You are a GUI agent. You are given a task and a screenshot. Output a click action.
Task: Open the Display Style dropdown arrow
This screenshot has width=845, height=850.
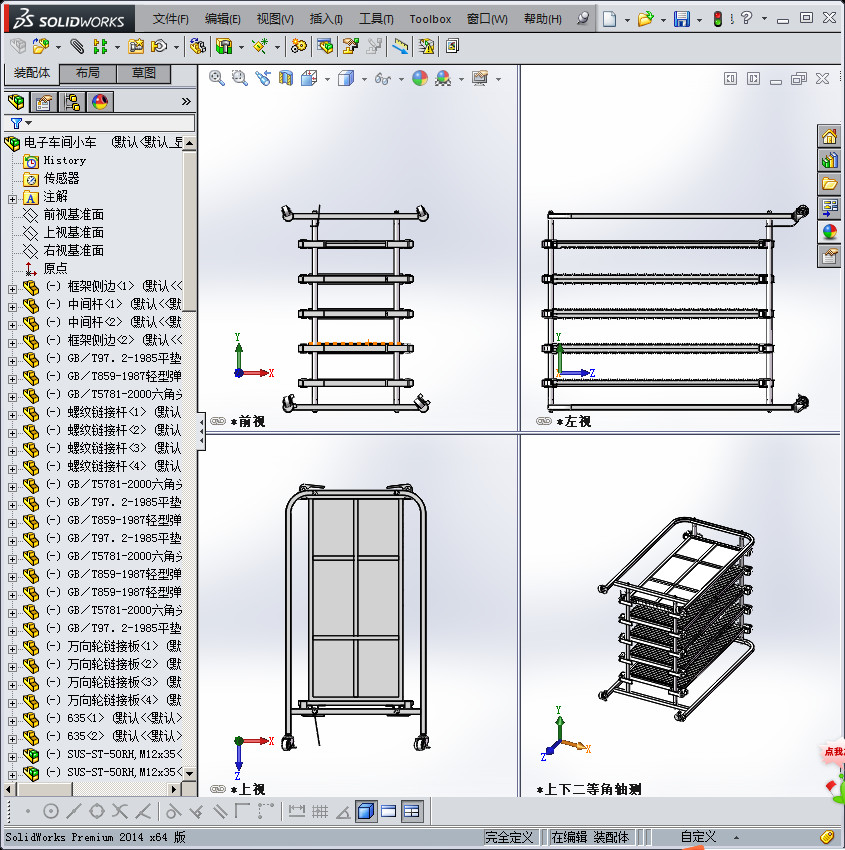click(364, 79)
